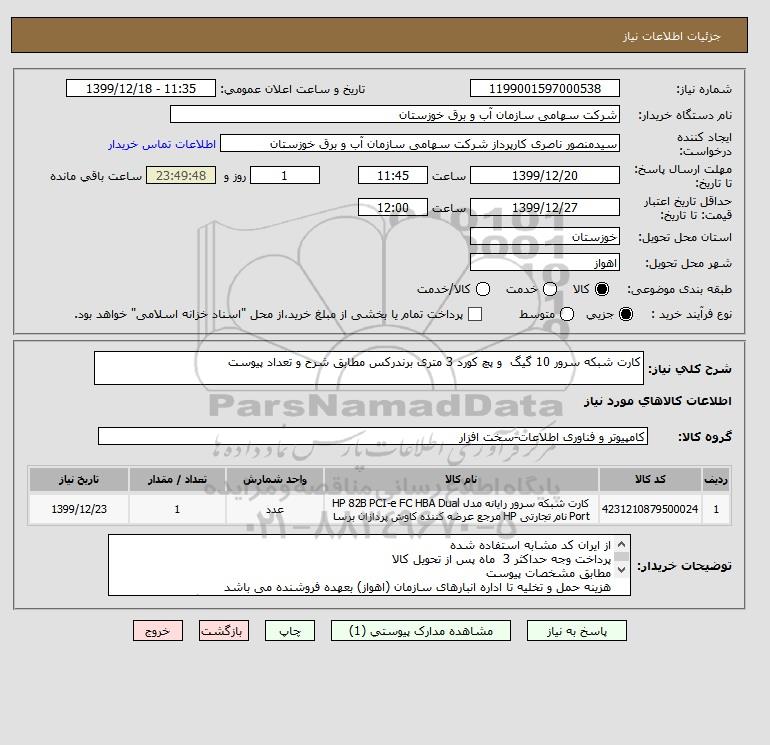Click the delivery province field خوزستان
This screenshot has height=745, width=770.
(x=545, y=237)
